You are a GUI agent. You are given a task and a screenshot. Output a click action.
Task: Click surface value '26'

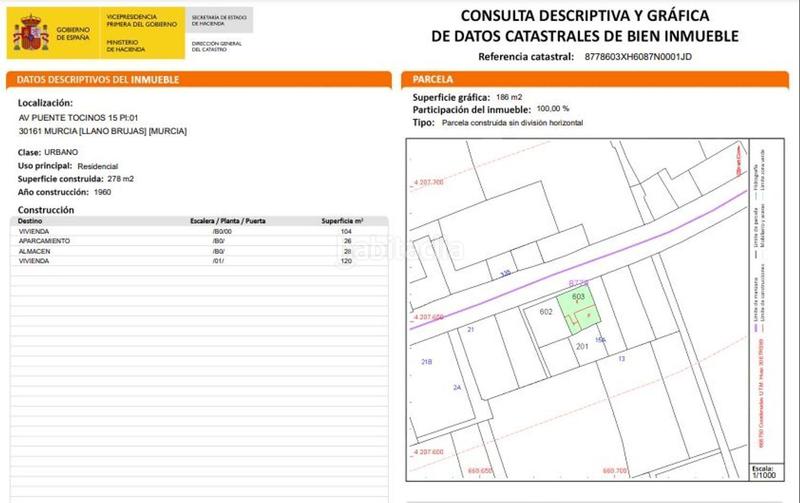coord(347,241)
